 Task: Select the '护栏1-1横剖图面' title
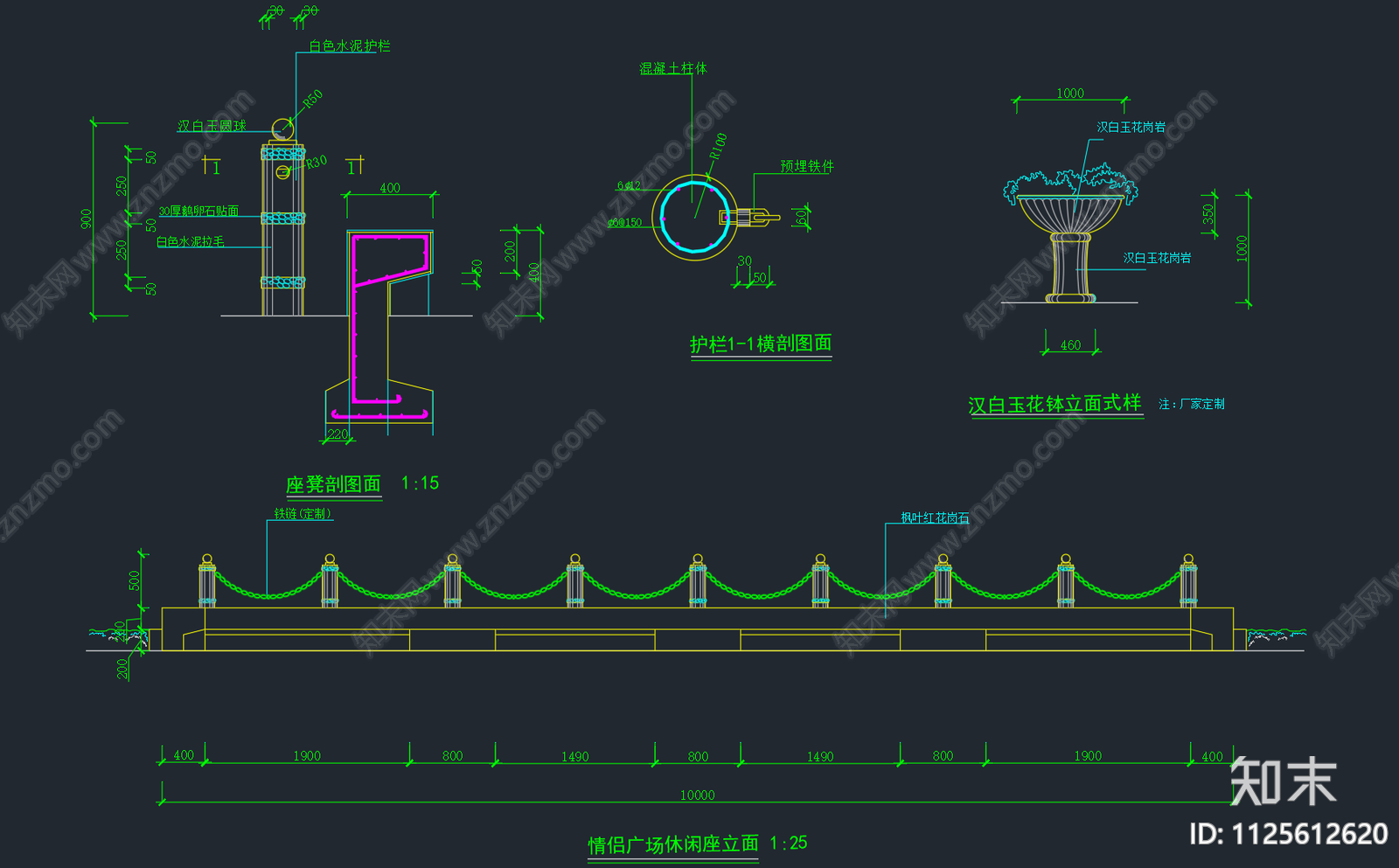pos(761,344)
